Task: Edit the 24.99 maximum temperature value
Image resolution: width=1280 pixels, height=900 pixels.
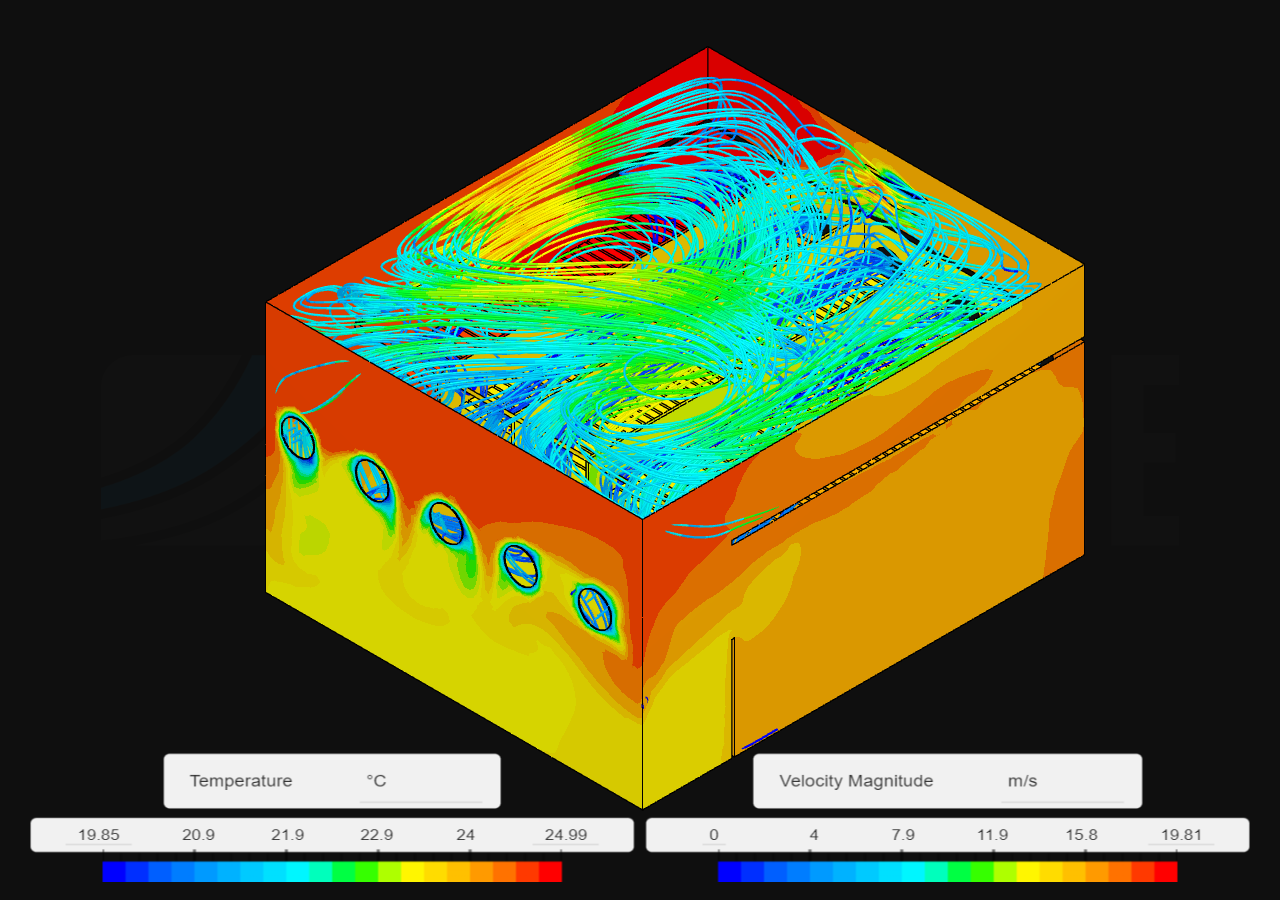Action: coord(566,835)
